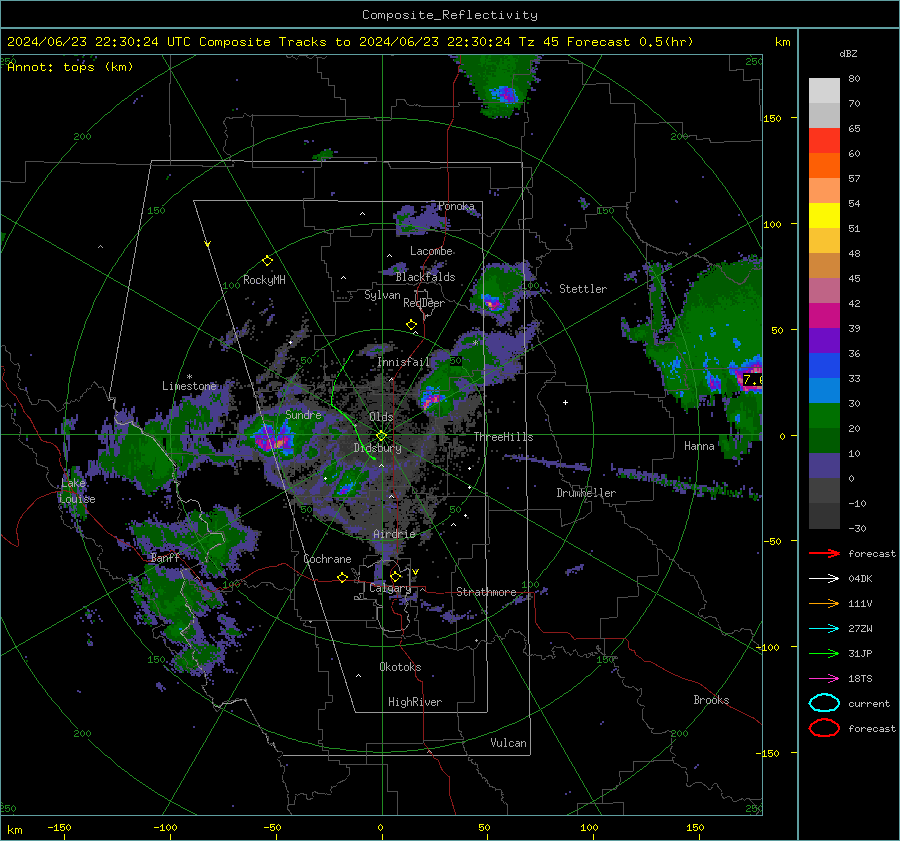
Task: Select the cyan current ellipse legend icon
Action: tap(824, 703)
